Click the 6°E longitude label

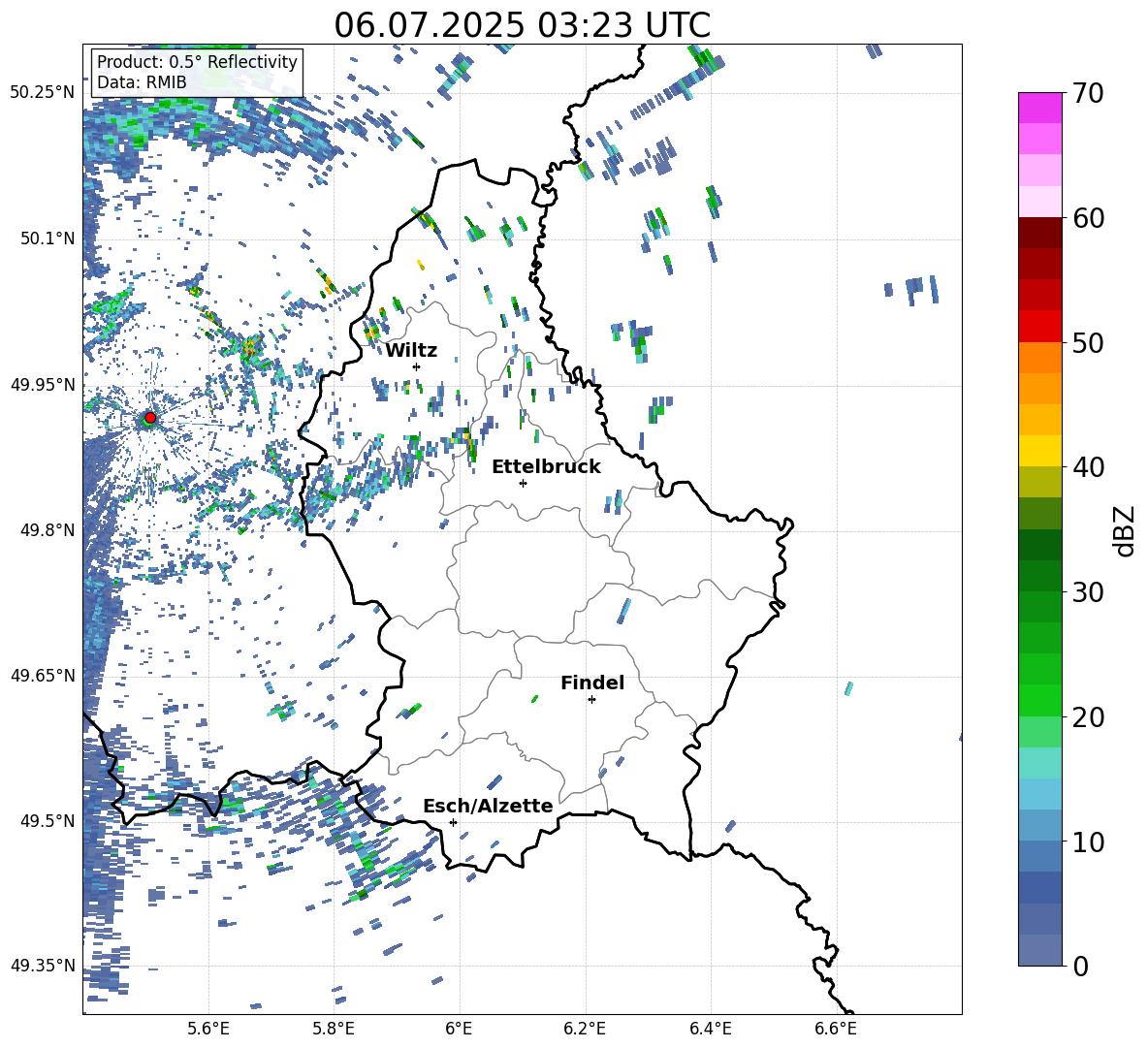click(459, 1029)
